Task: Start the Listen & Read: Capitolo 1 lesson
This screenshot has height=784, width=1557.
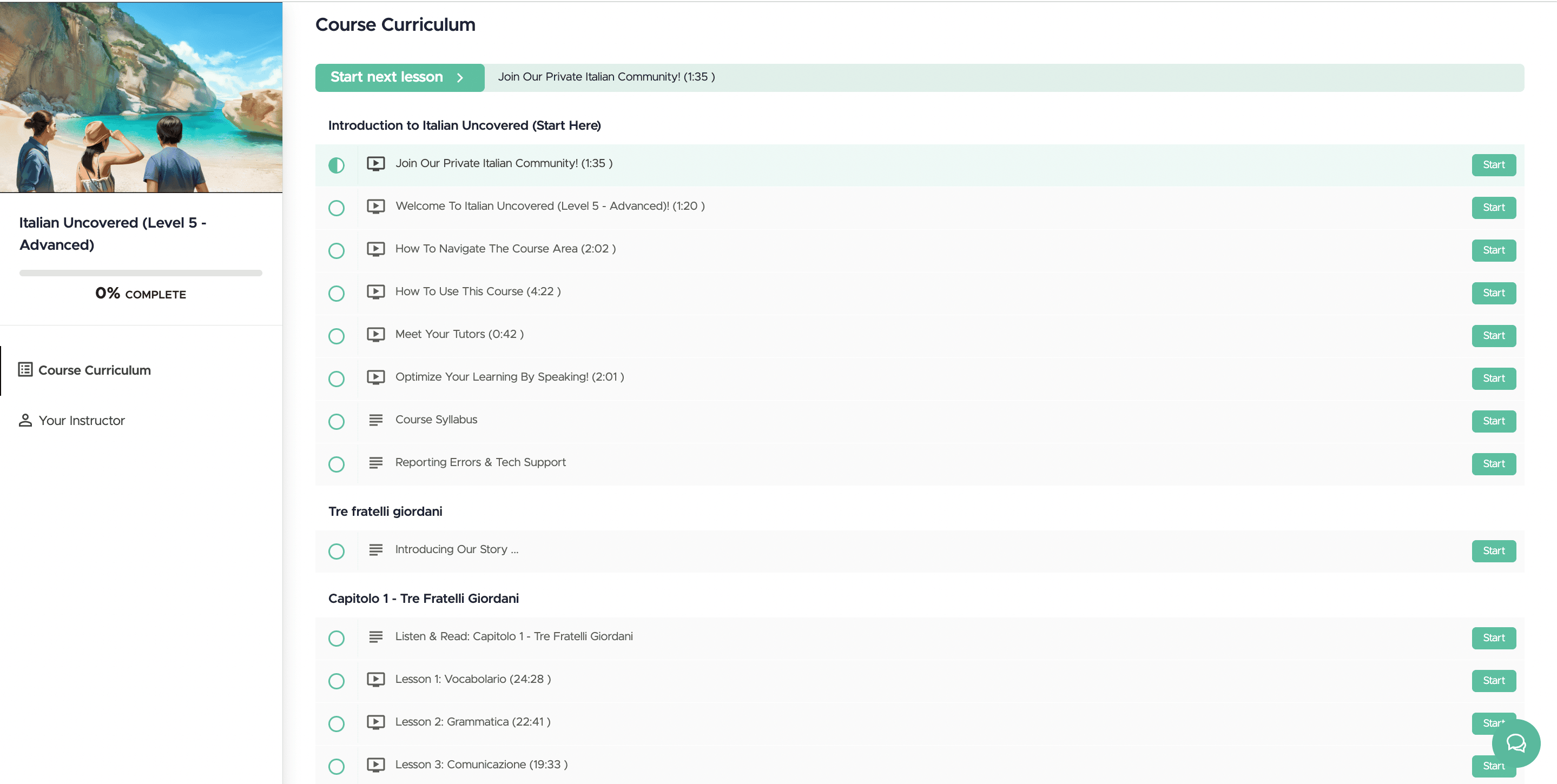Action: [x=1494, y=638]
